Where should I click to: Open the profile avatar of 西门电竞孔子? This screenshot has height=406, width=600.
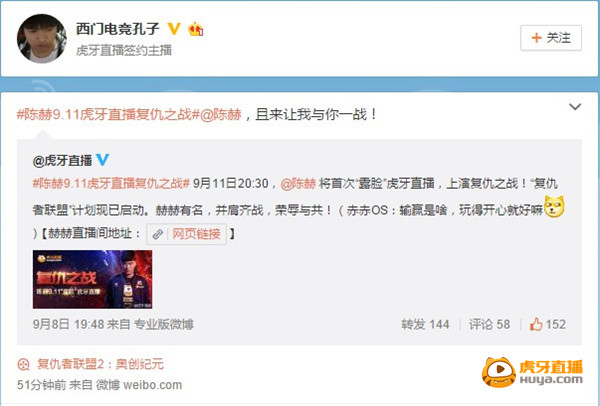pos(42,39)
